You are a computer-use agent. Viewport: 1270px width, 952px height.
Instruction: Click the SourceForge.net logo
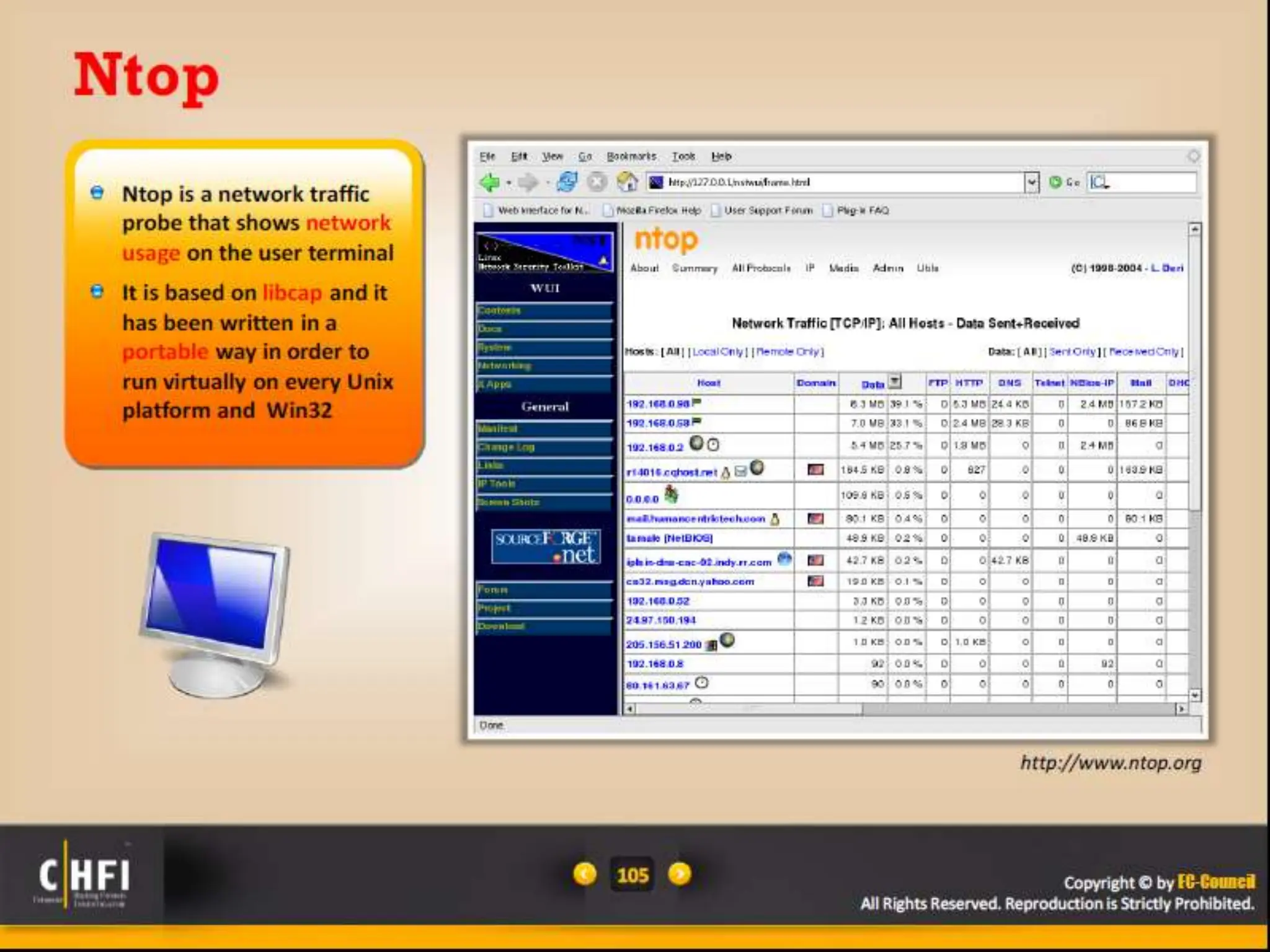point(546,547)
